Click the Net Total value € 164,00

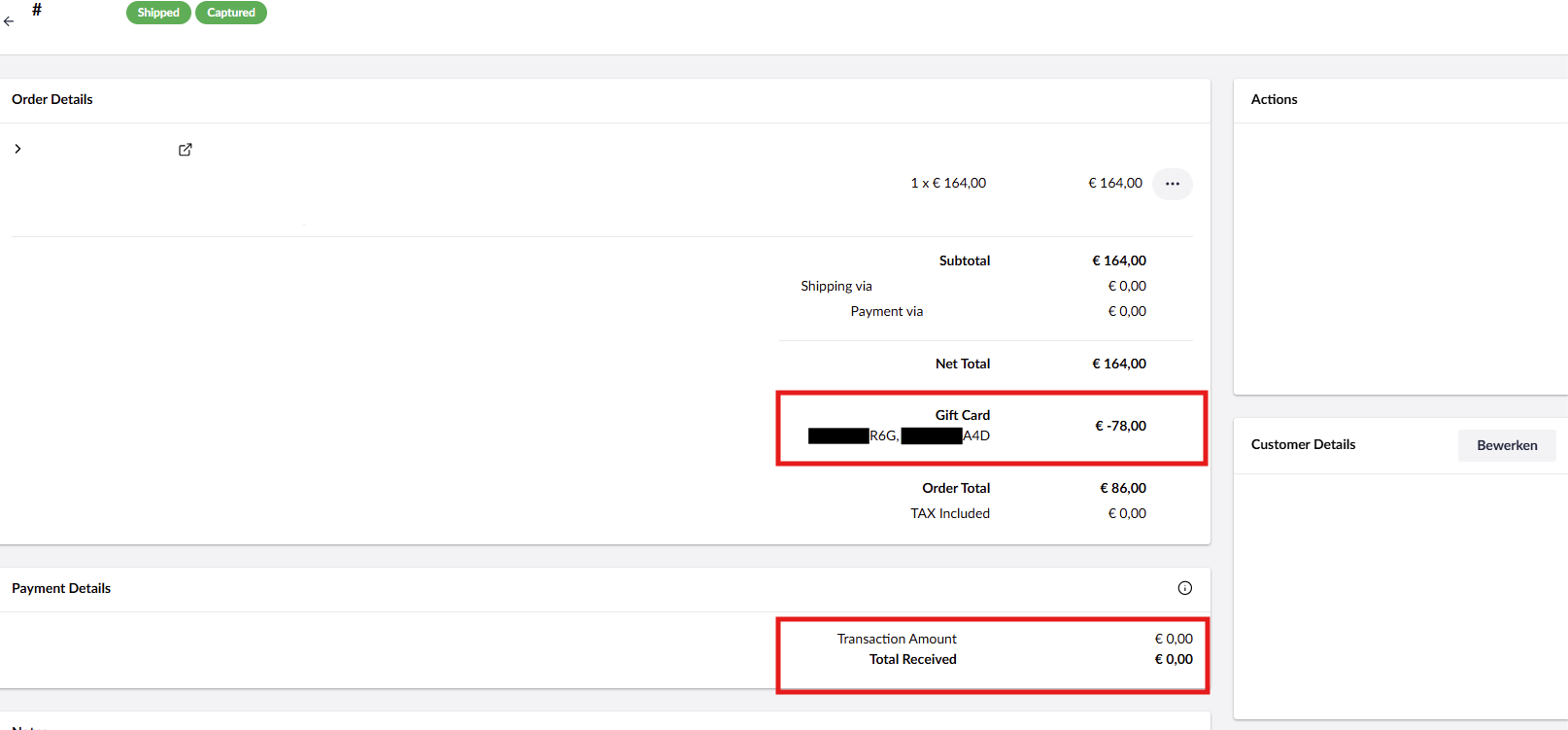click(1118, 364)
